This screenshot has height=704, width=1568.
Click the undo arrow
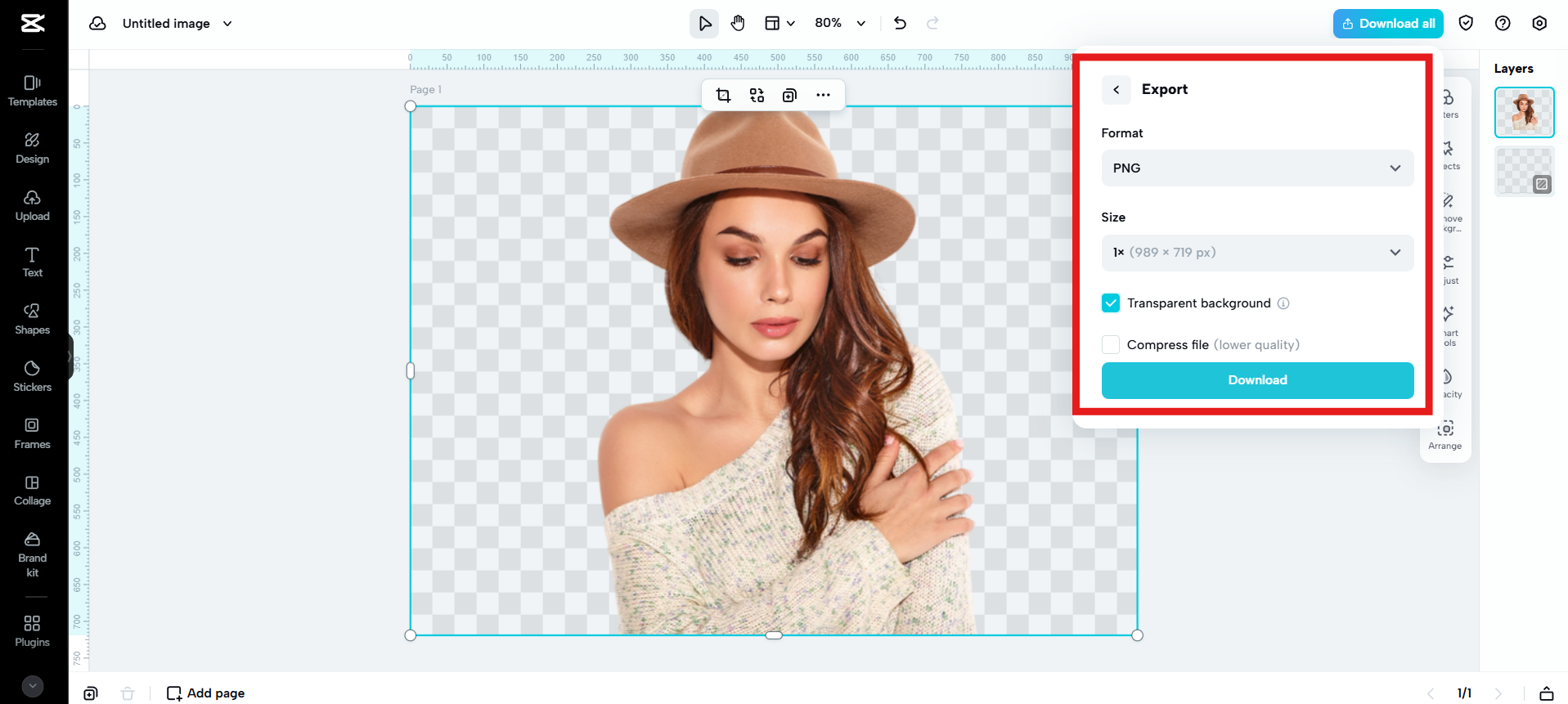tap(900, 24)
